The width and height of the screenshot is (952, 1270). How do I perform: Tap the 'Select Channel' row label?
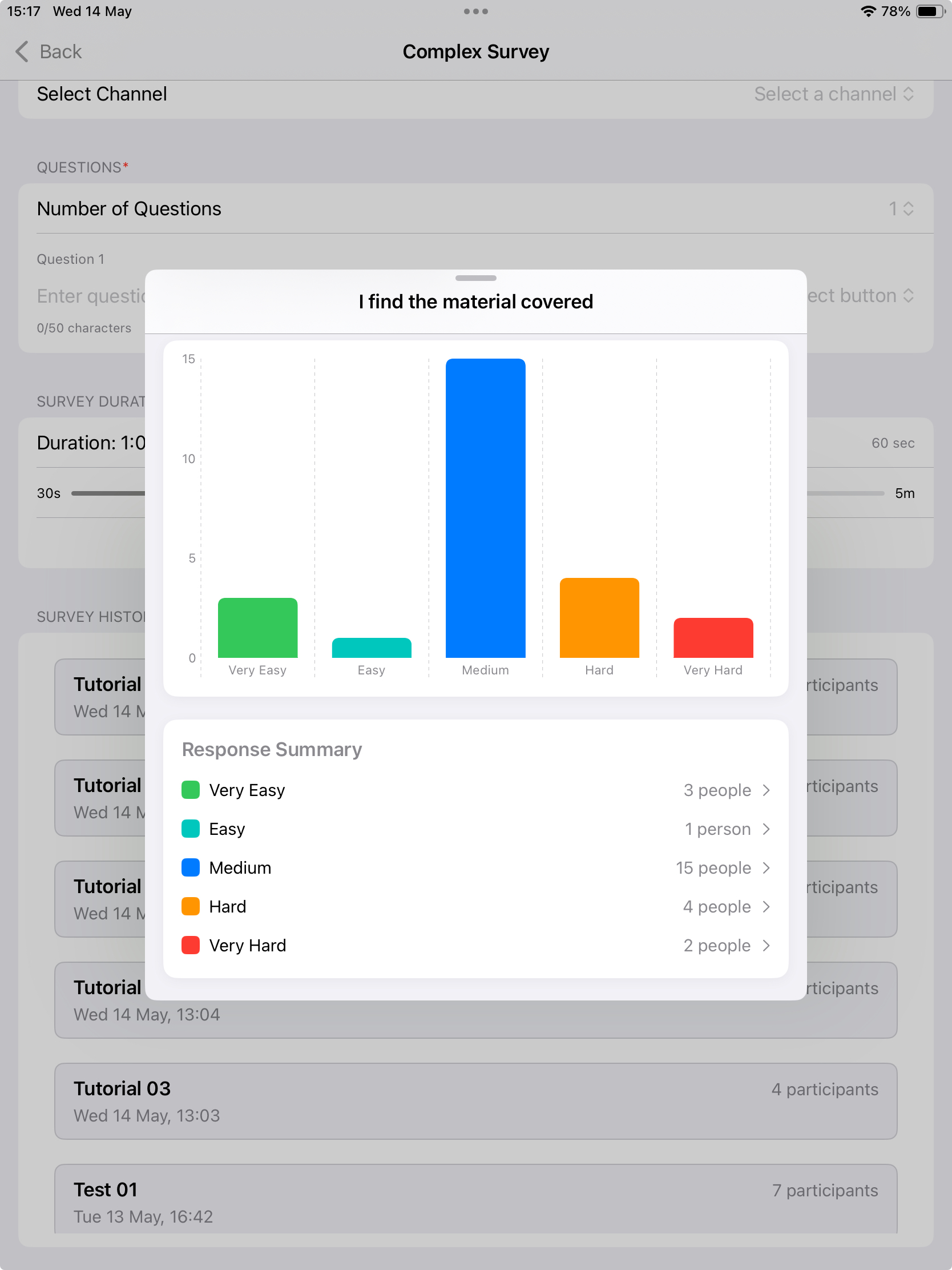tap(102, 94)
